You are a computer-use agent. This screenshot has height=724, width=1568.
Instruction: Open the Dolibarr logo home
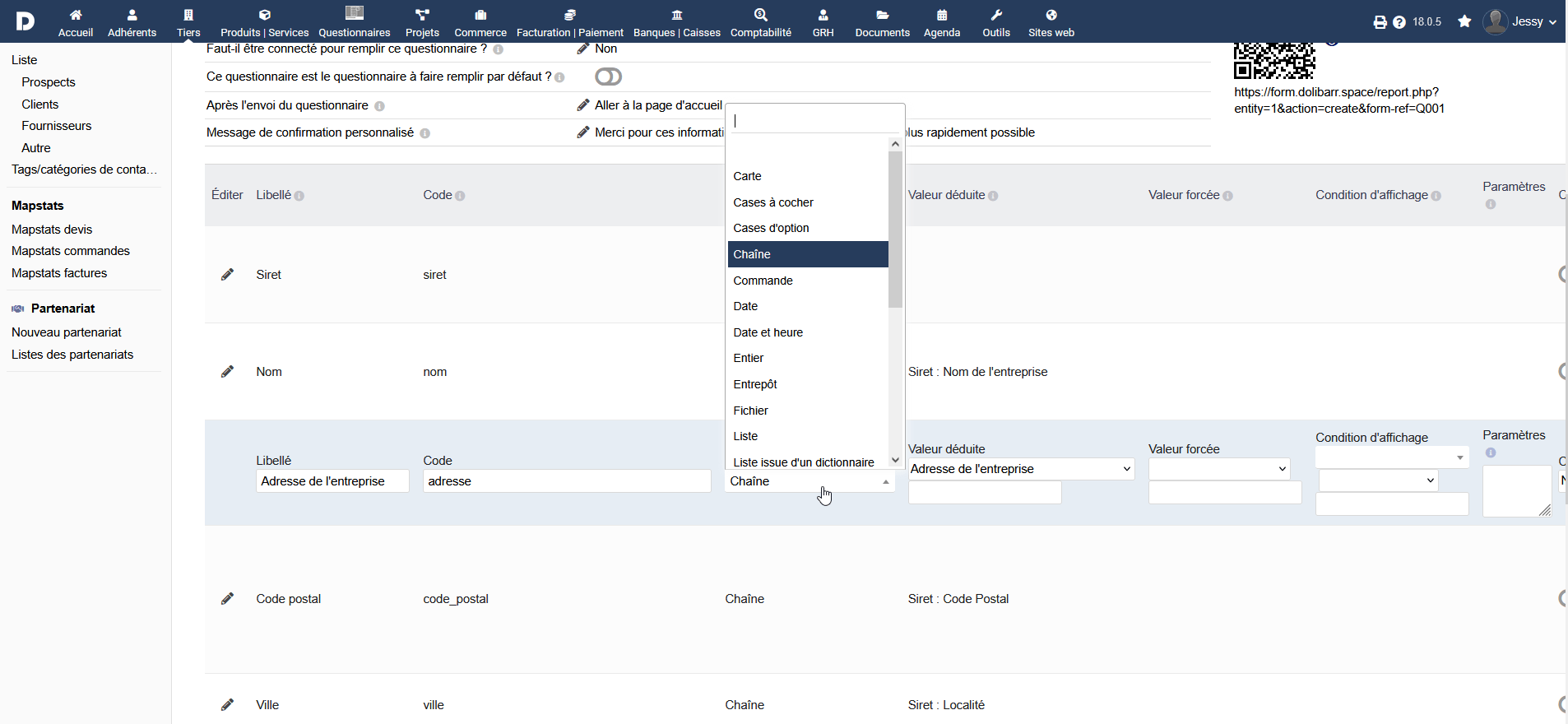pos(25,21)
